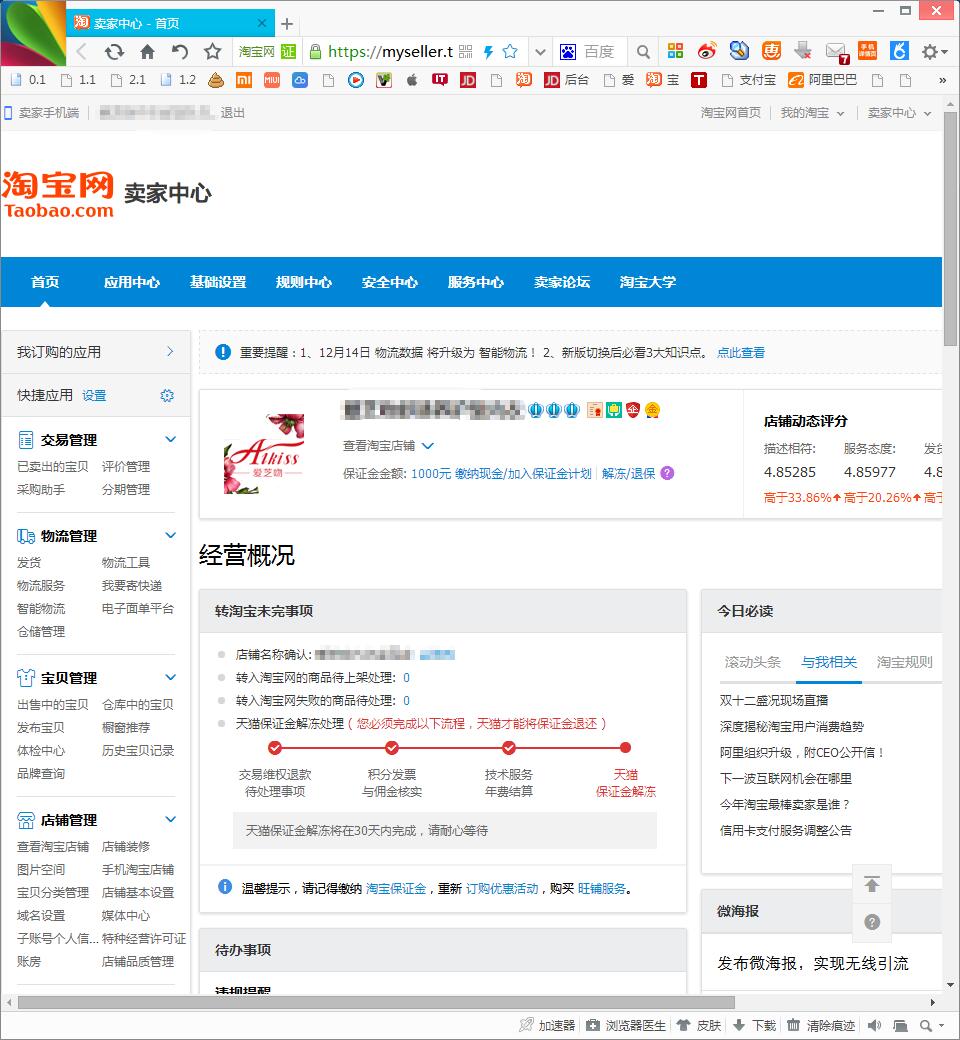Go to the browser home page icon
This screenshot has width=960, height=1040.
pos(147,52)
